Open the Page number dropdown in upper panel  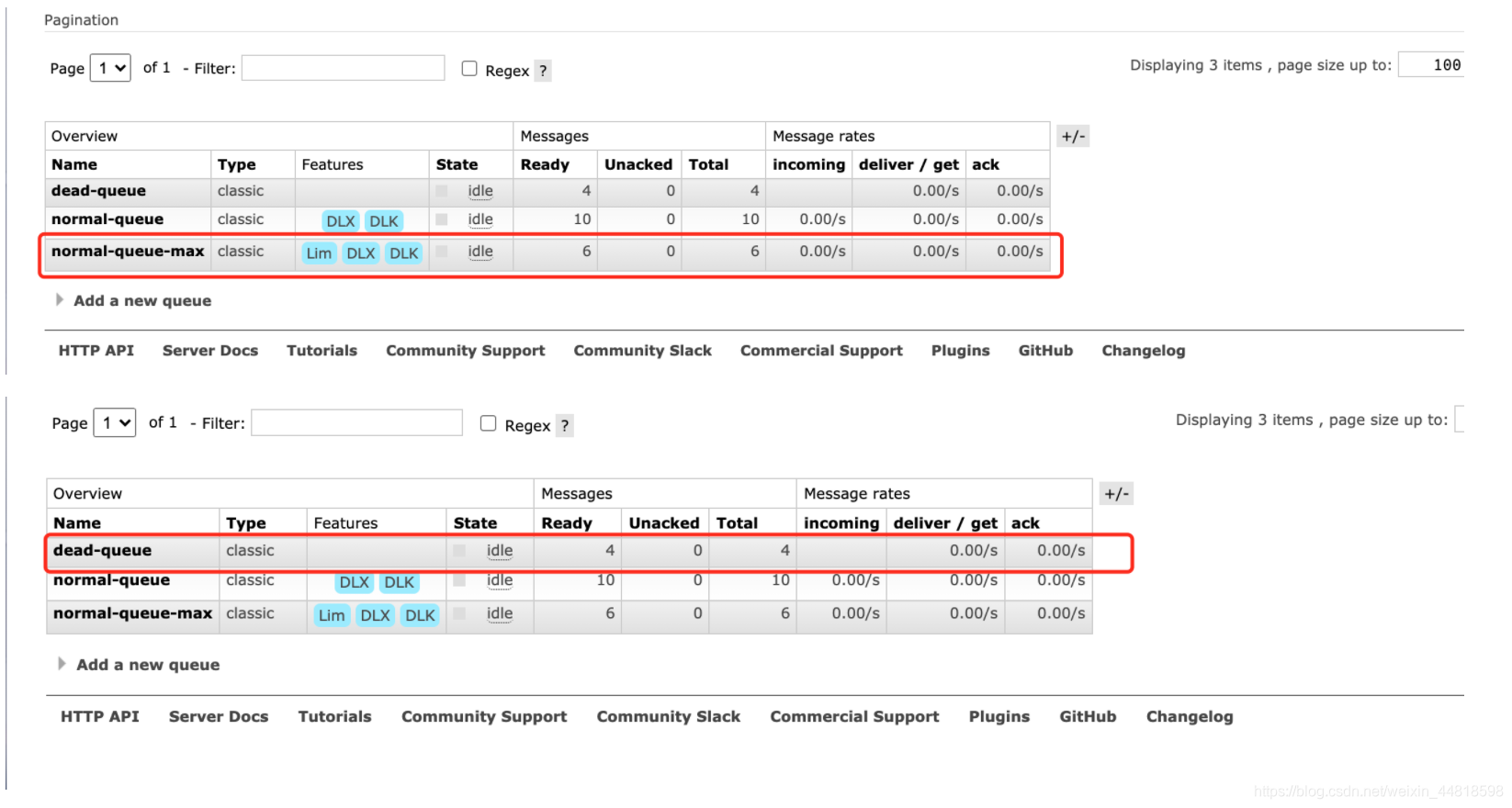pos(110,68)
